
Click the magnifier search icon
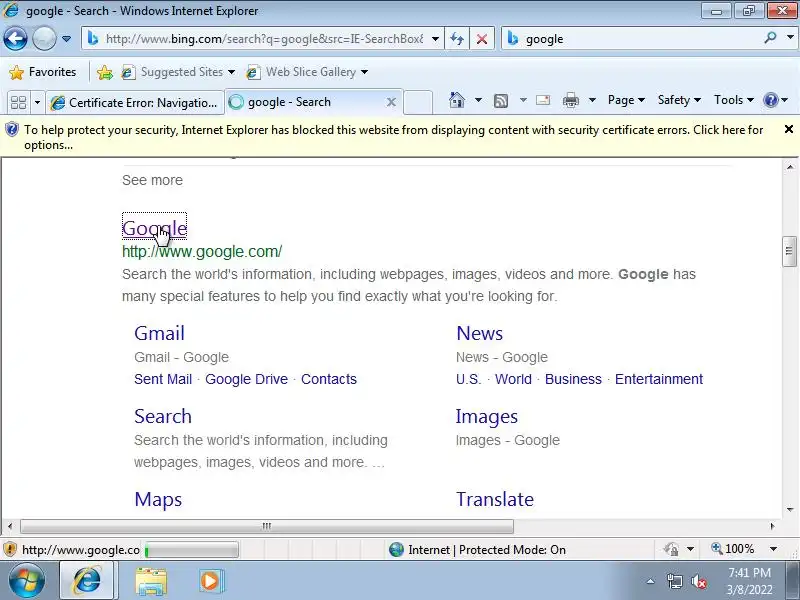coord(770,38)
